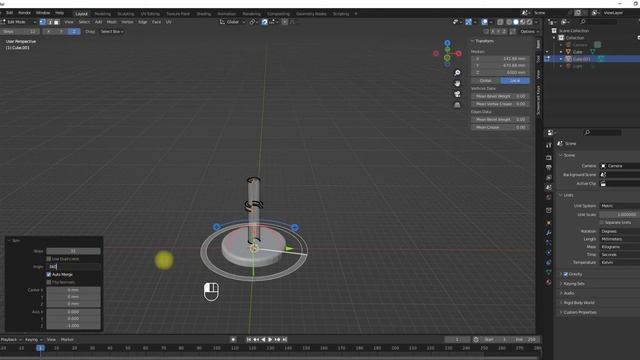The height and width of the screenshot is (360, 640).
Task: Open Rotation Degrees dropdown
Action: click(x=620, y=231)
